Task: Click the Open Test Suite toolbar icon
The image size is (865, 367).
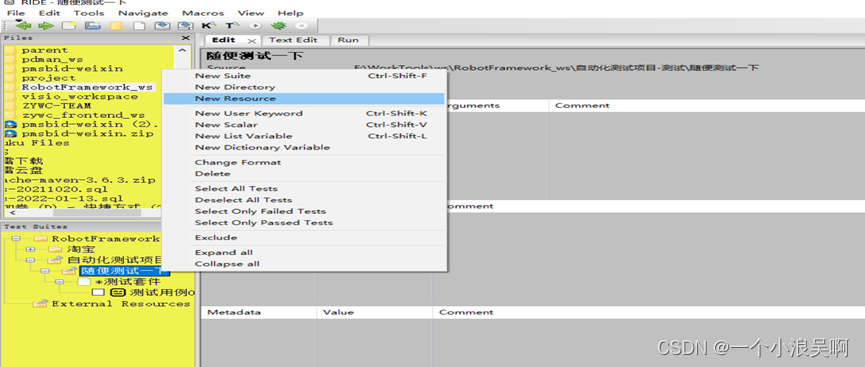Action: coord(92,25)
